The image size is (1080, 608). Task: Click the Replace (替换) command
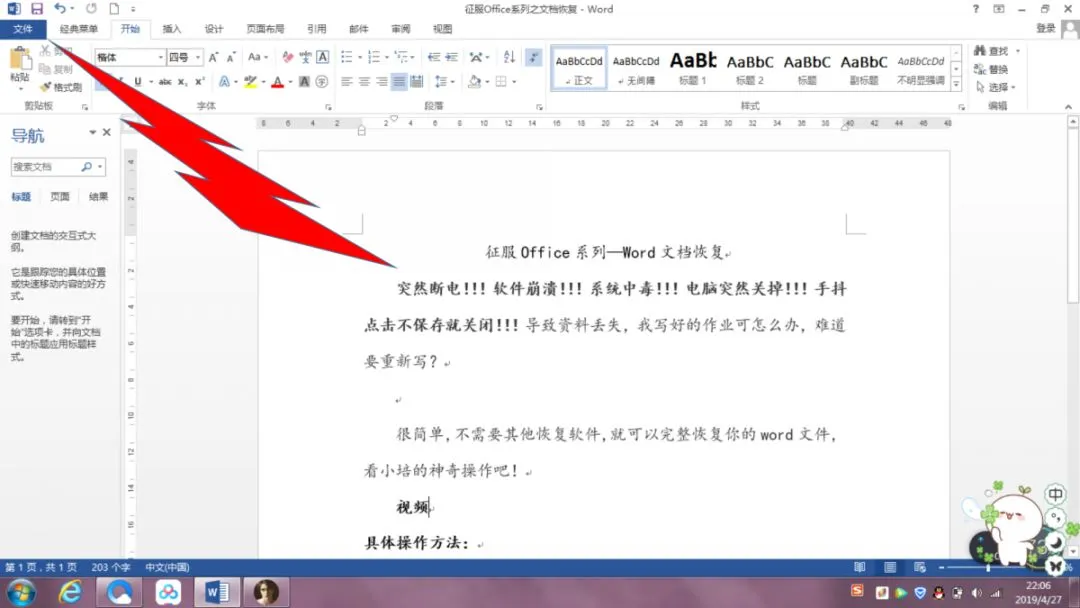(x=991, y=70)
